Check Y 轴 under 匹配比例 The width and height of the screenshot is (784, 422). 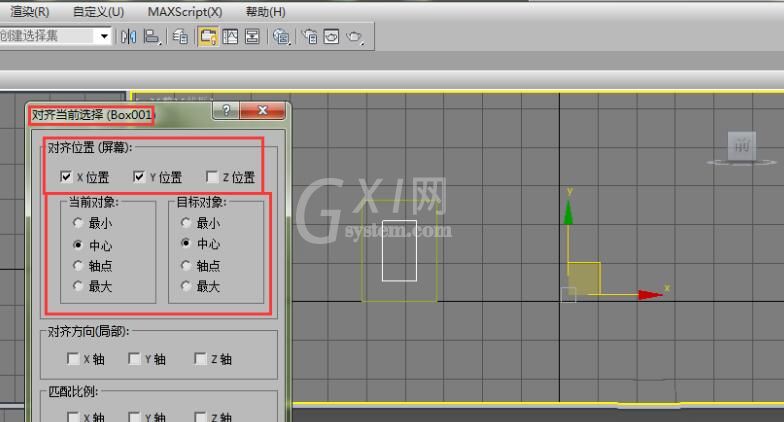134,416
